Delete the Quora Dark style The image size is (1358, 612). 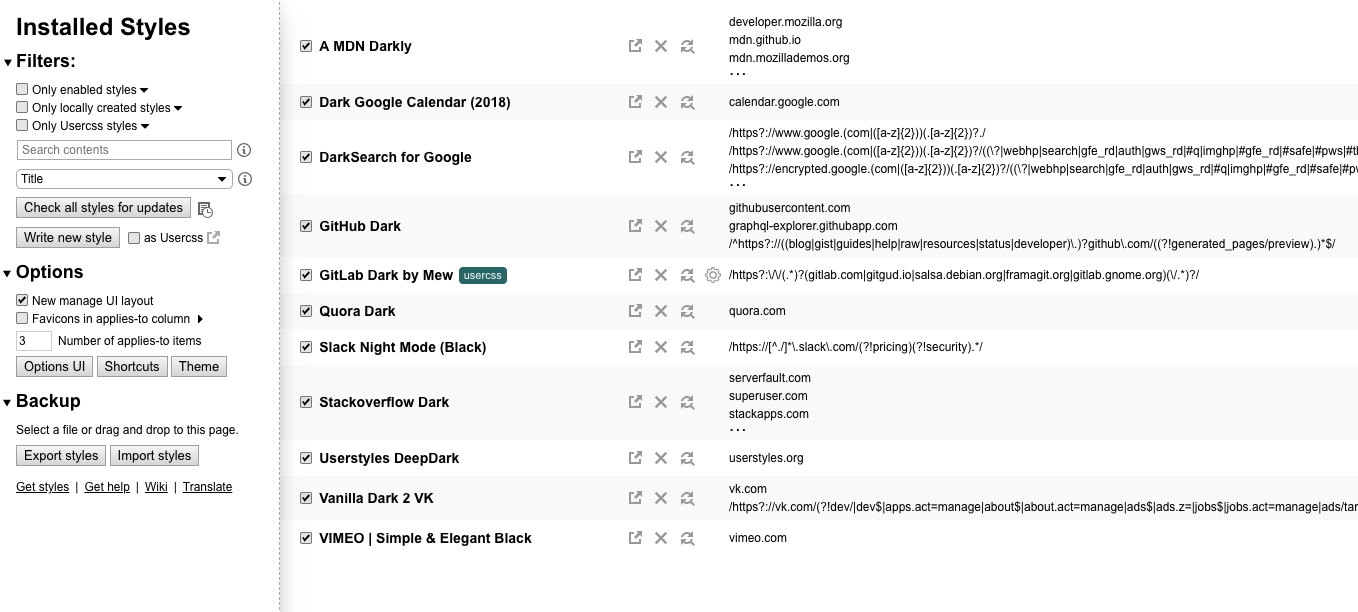(x=661, y=311)
